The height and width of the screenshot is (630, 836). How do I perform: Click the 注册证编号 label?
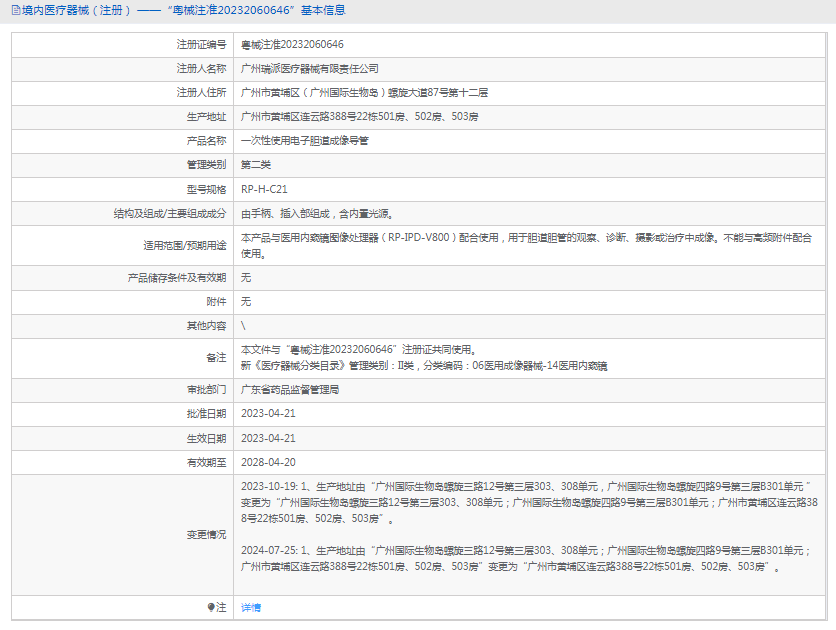[x=202, y=45]
